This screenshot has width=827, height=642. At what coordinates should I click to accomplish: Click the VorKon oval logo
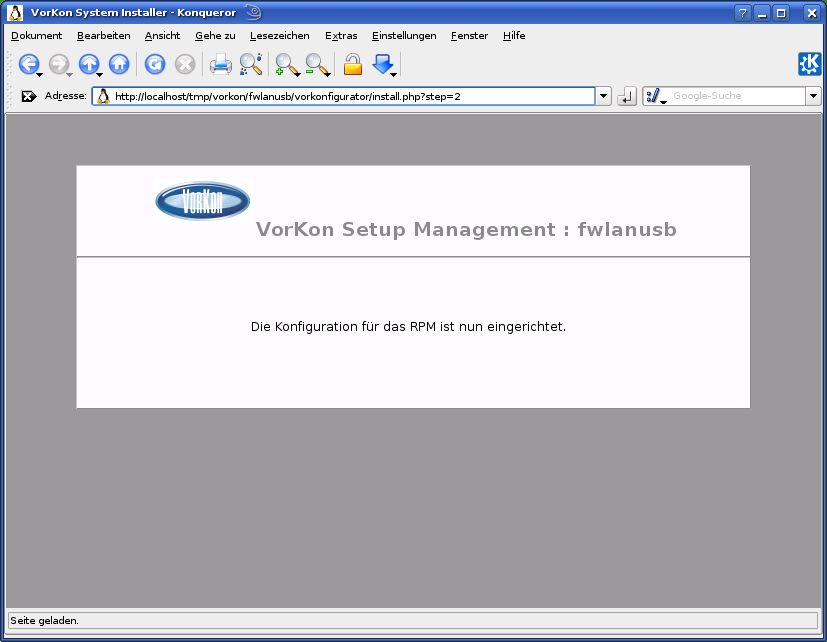[203, 201]
